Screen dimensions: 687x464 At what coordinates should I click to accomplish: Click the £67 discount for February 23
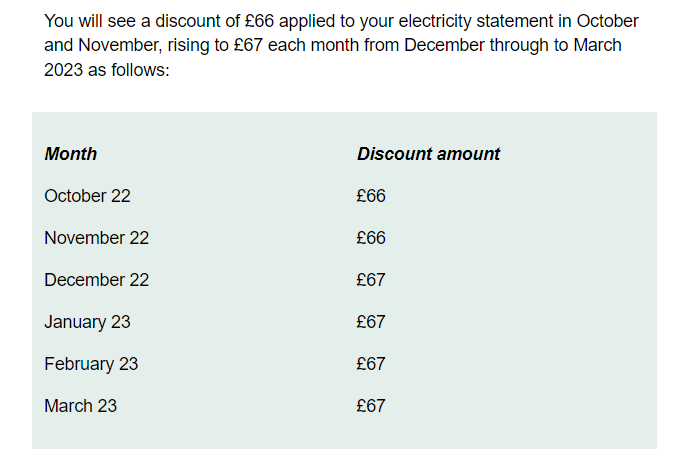pos(371,364)
